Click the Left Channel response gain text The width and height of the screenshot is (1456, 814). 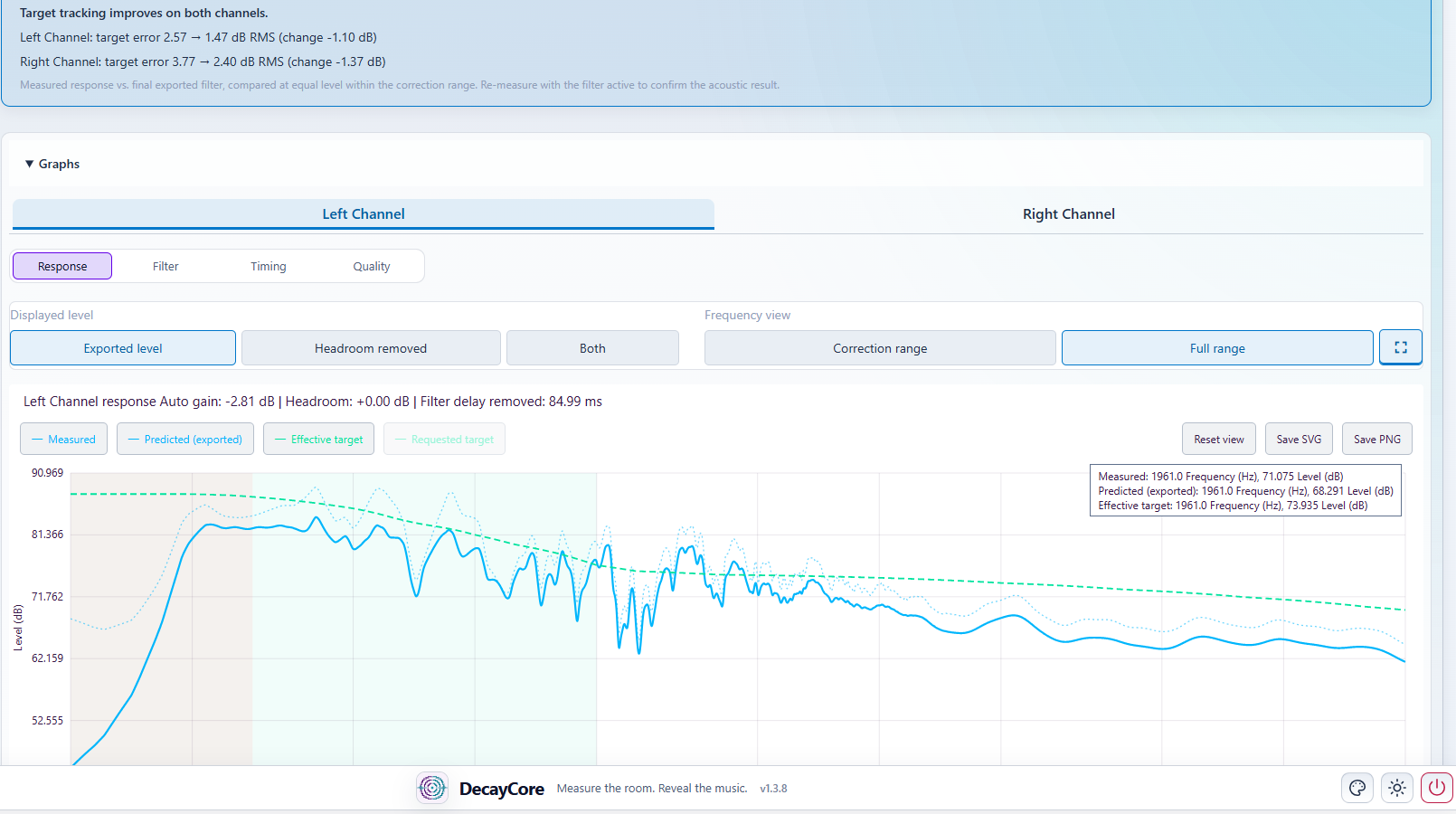click(x=313, y=402)
